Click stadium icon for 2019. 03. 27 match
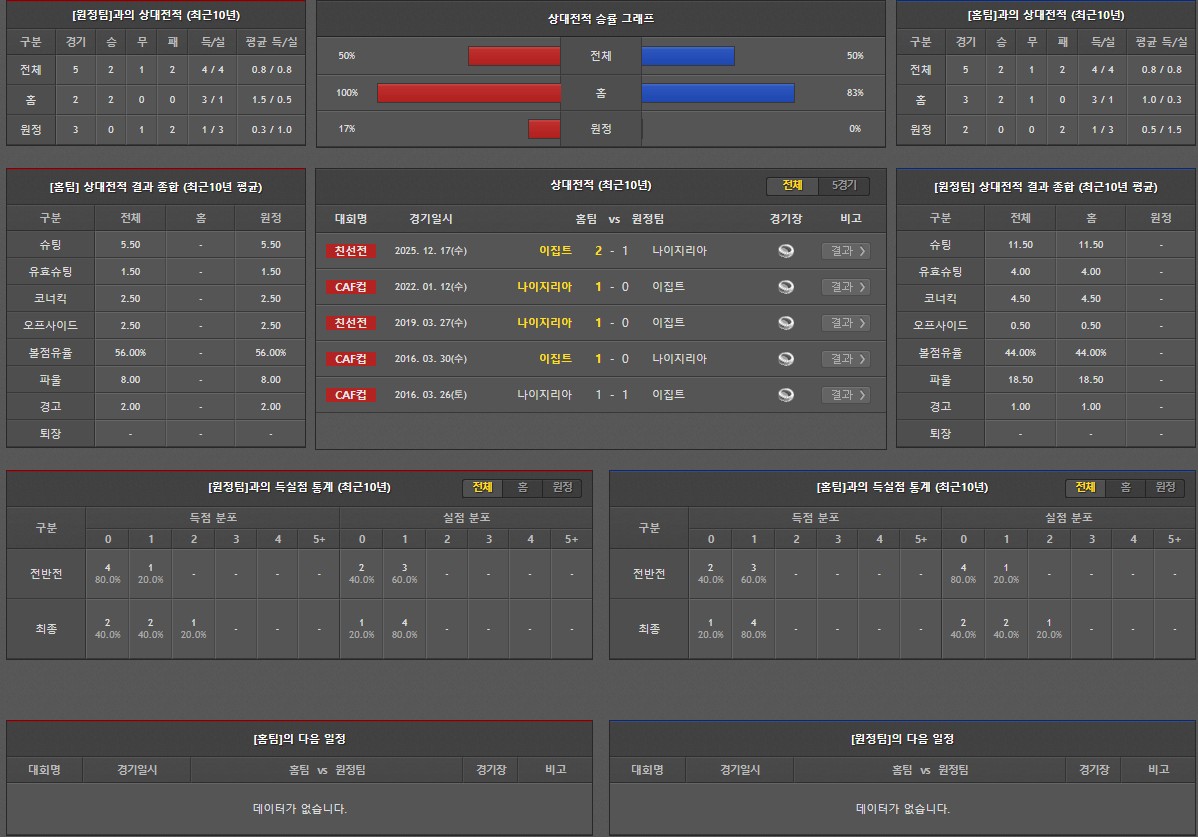This screenshot has width=1198, height=837. coord(786,323)
